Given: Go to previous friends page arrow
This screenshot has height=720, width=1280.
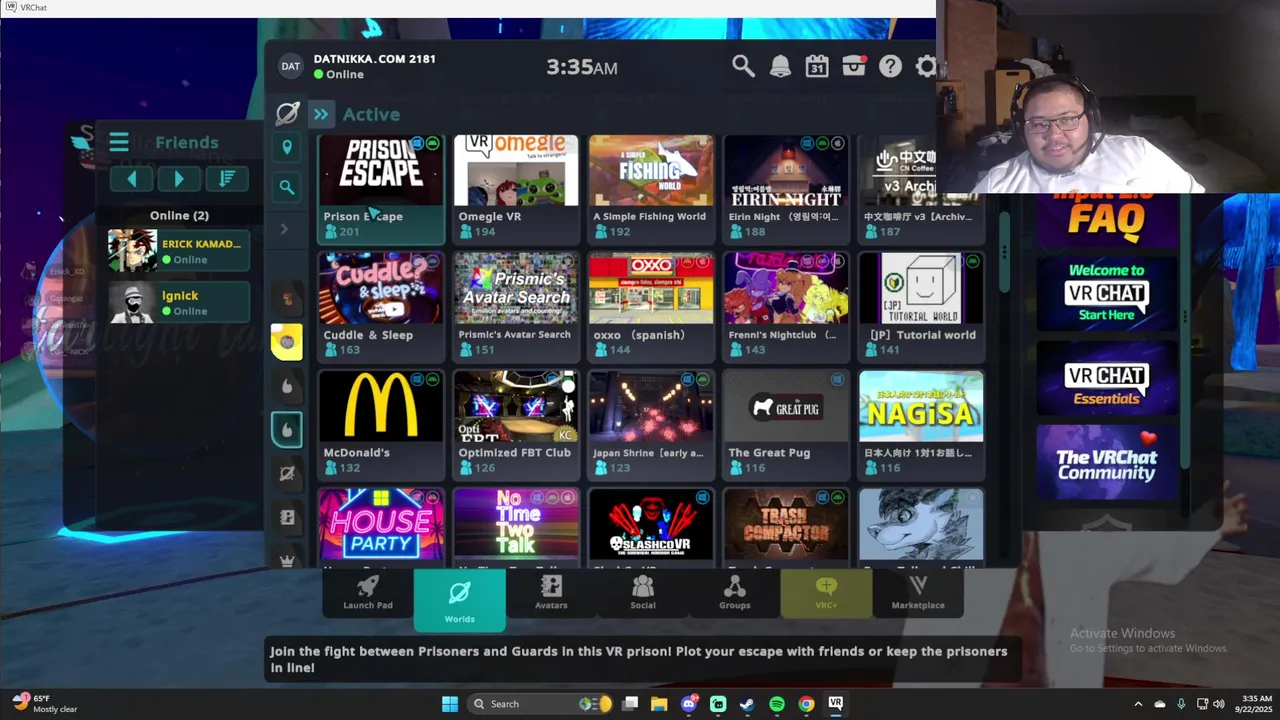Looking at the screenshot, I should [x=131, y=179].
